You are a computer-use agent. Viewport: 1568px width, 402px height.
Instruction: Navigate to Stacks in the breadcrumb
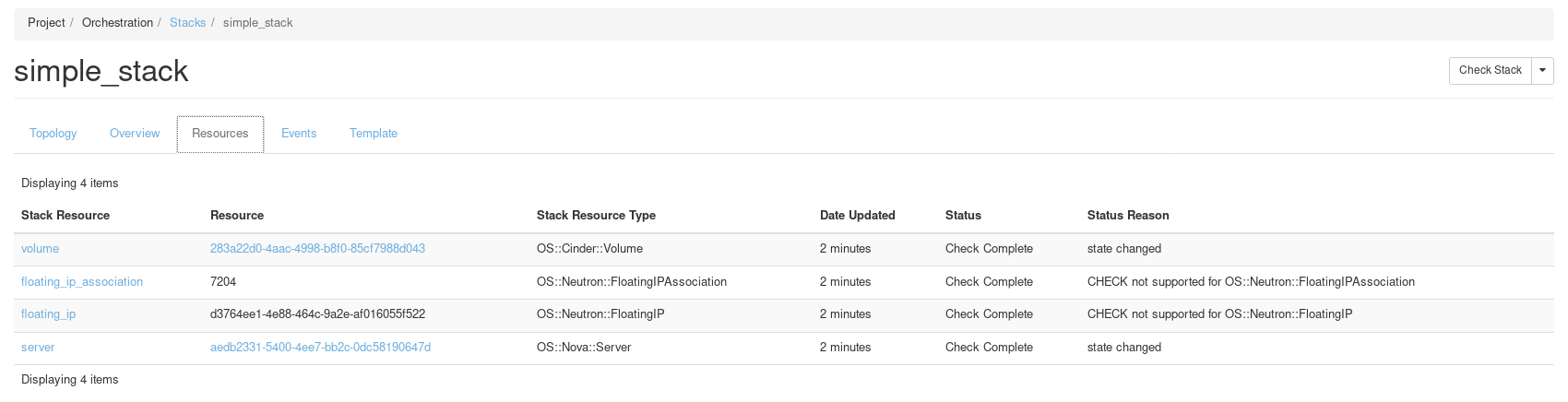[187, 23]
